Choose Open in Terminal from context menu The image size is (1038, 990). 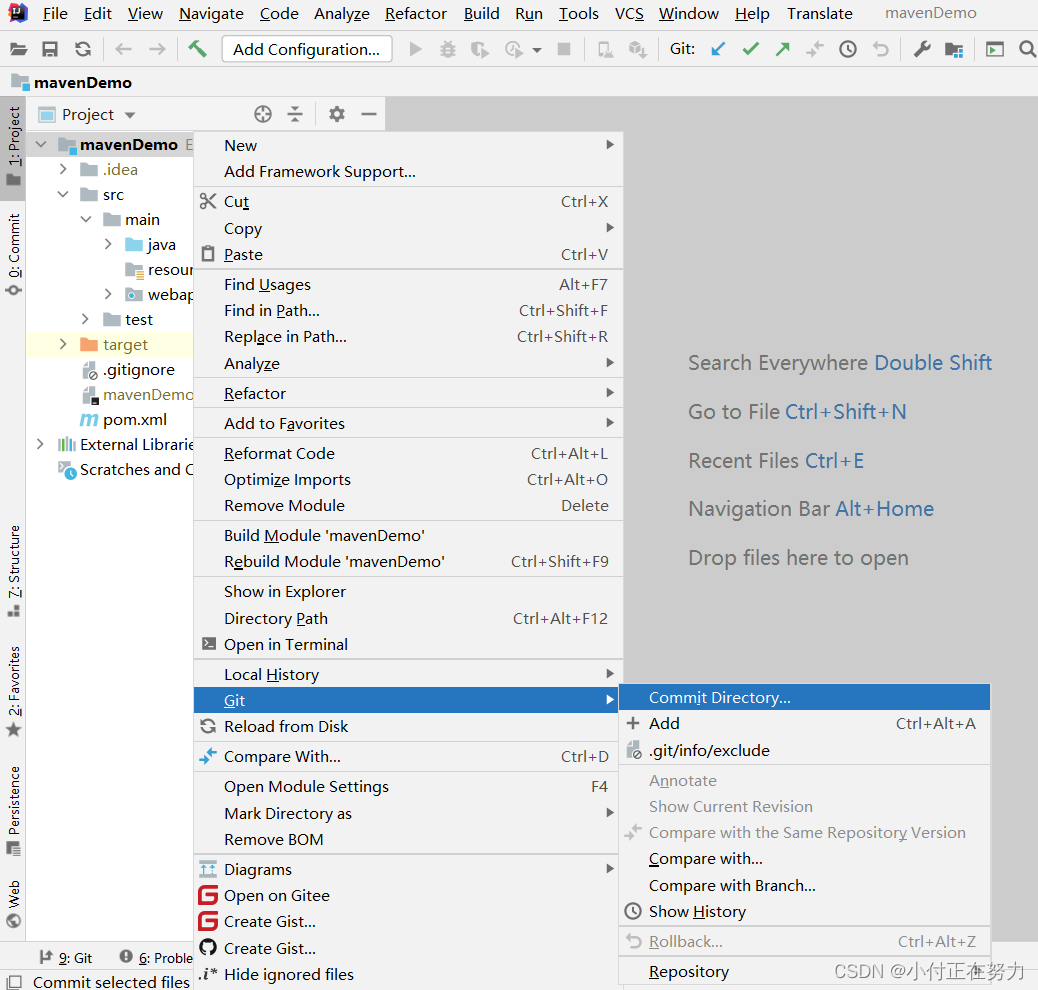coord(408,644)
